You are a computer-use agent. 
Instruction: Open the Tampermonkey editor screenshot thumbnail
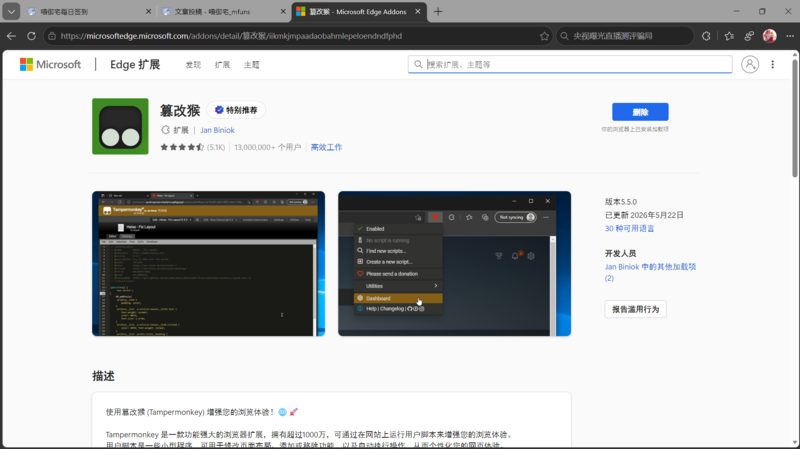[208, 263]
